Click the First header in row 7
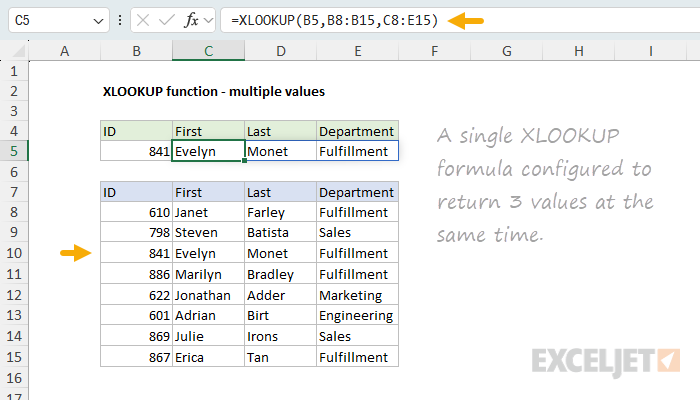The width and height of the screenshot is (700, 400). [208, 192]
